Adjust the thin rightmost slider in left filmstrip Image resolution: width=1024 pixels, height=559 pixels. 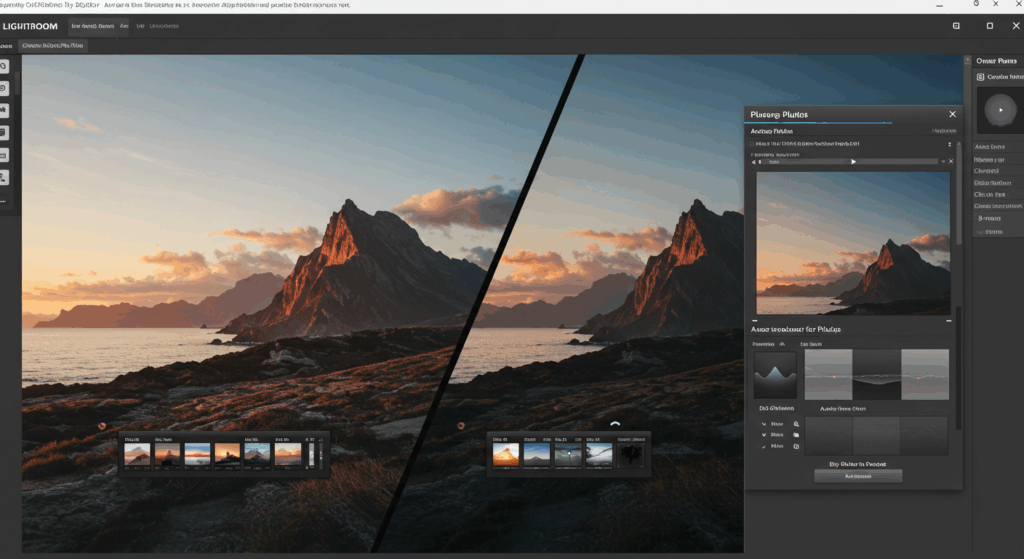click(320, 454)
